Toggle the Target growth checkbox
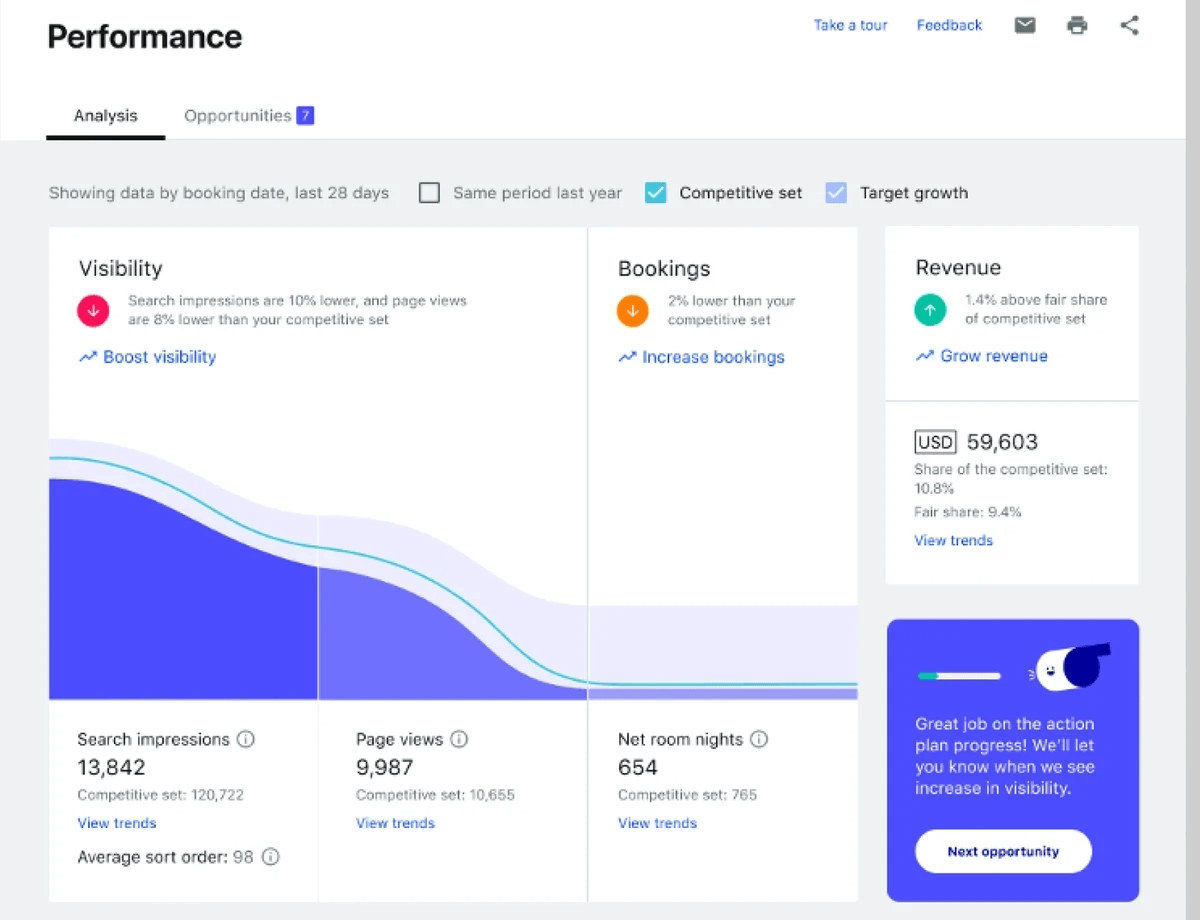The height and width of the screenshot is (920, 1200). [836, 193]
